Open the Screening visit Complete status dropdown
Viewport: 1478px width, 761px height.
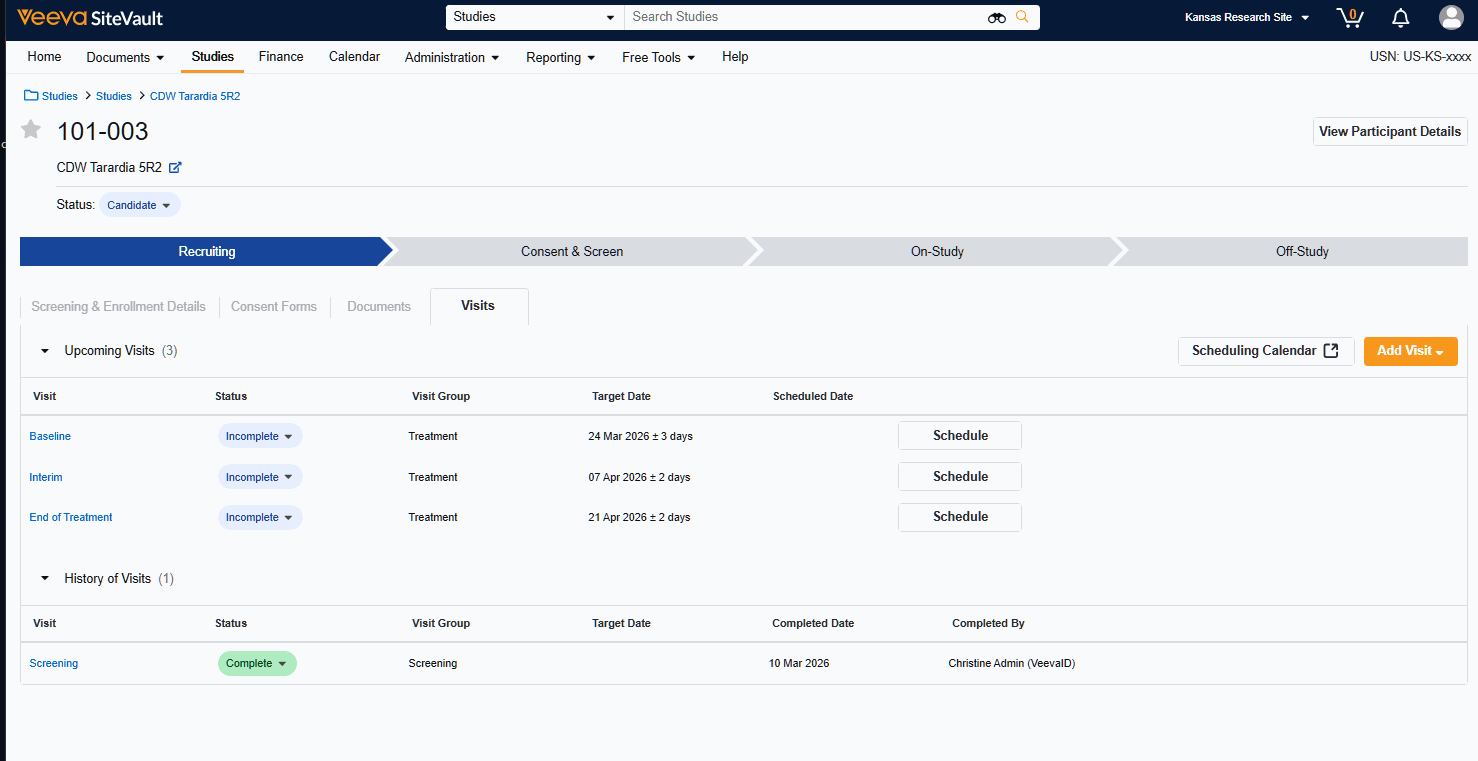(257, 663)
